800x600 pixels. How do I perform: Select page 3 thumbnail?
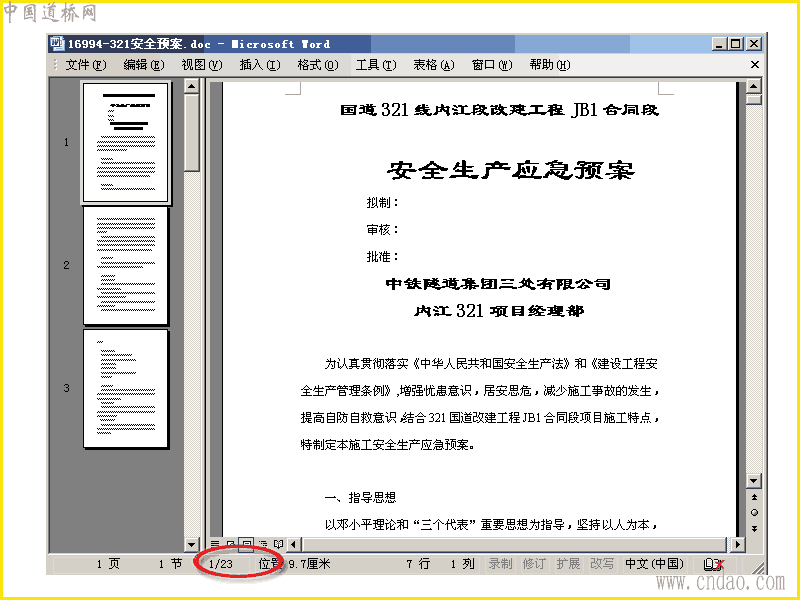pyautogui.click(x=126, y=389)
